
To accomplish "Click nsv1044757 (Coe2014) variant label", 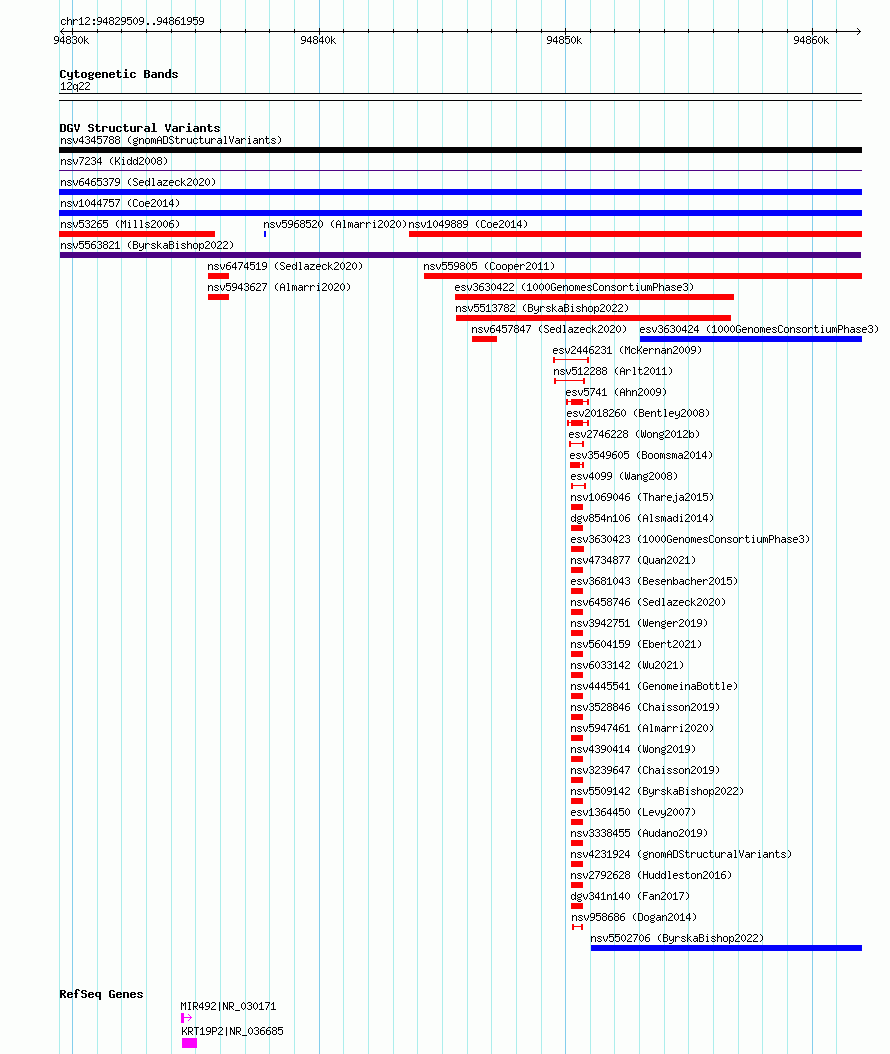I will [x=120, y=203].
